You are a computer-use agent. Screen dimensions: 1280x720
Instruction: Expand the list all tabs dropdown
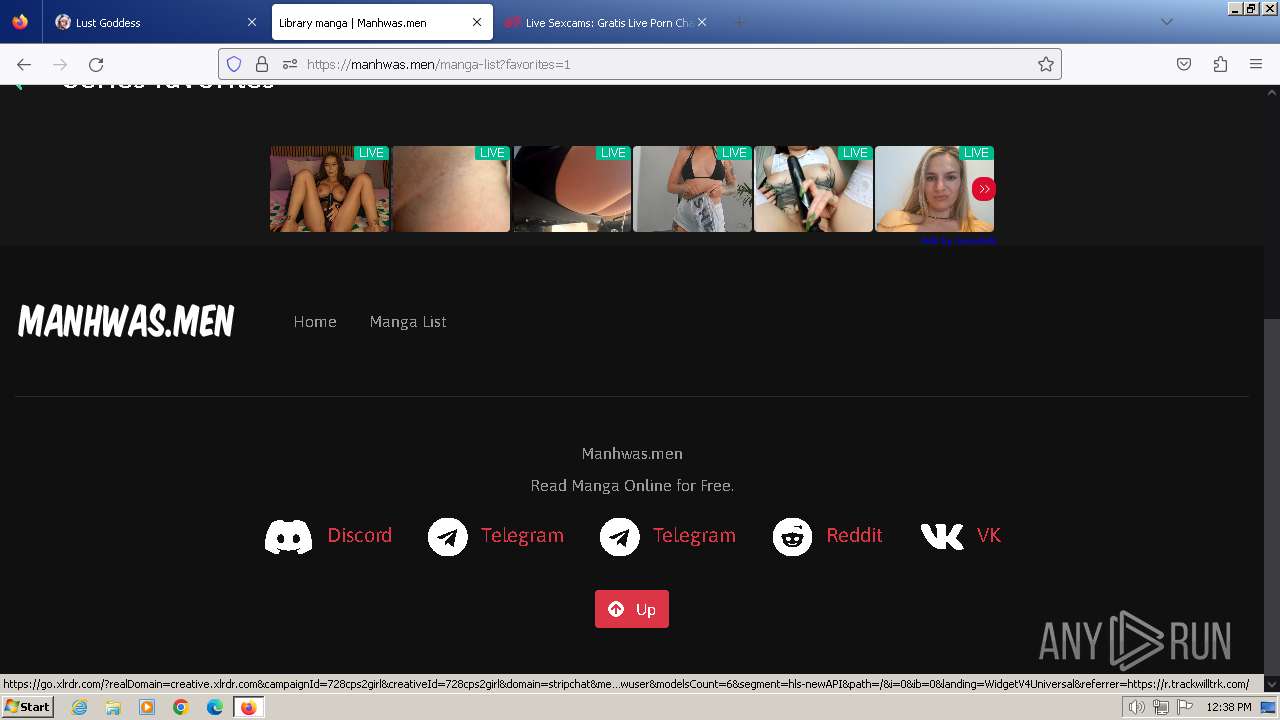[x=1166, y=22]
